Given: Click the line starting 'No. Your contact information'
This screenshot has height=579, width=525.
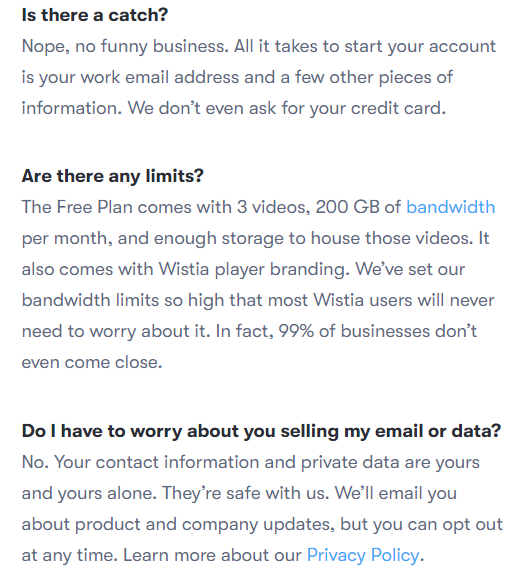Looking at the screenshot, I should (251, 462).
